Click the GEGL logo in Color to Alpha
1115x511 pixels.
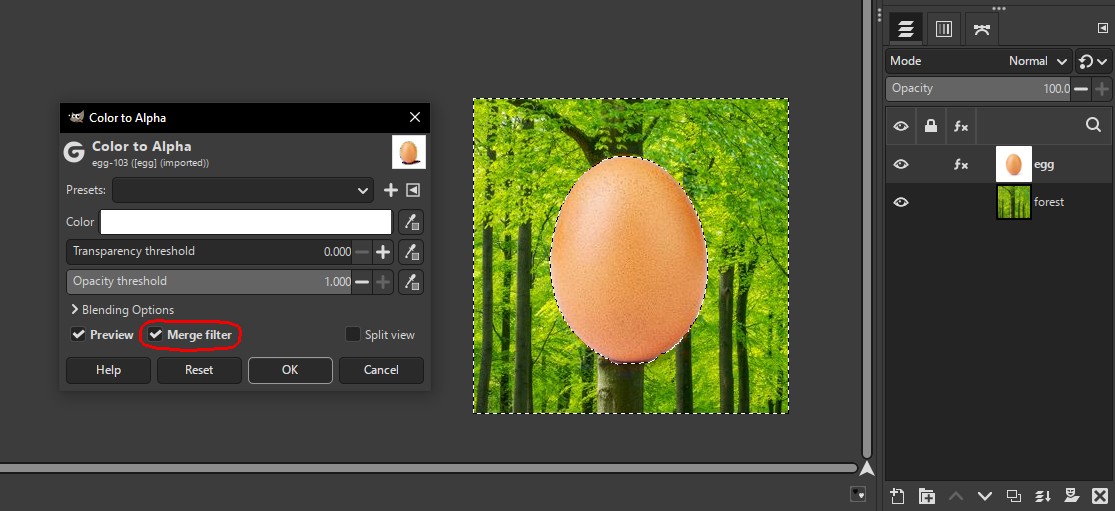pos(74,152)
